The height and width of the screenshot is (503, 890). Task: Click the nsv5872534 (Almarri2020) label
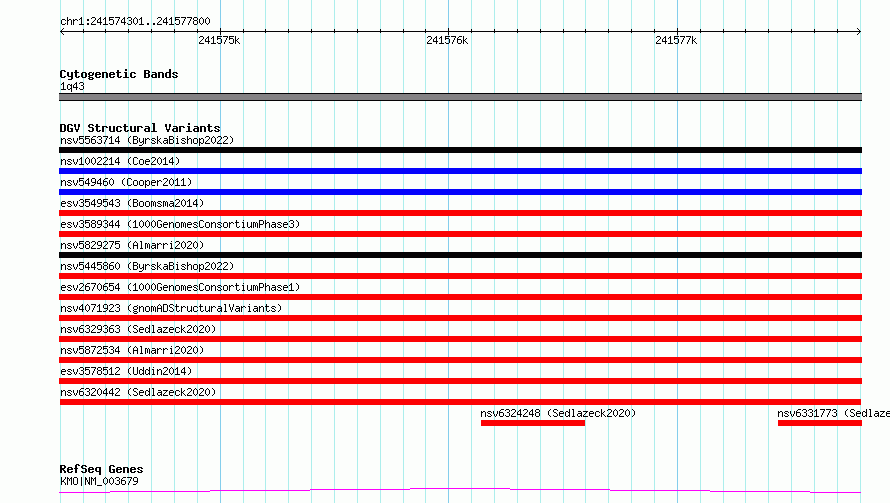(x=132, y=350)
